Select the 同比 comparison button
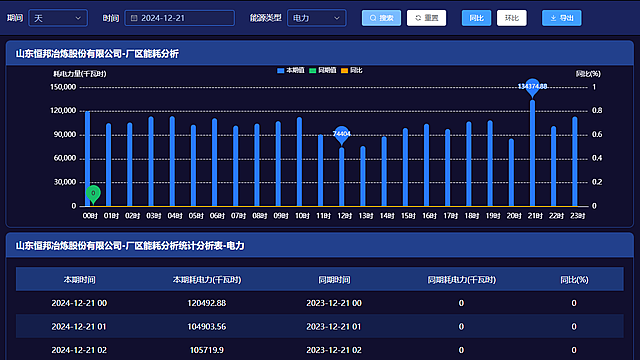The width and height of the screenshot is (640, 360). (x=476, y=18)
